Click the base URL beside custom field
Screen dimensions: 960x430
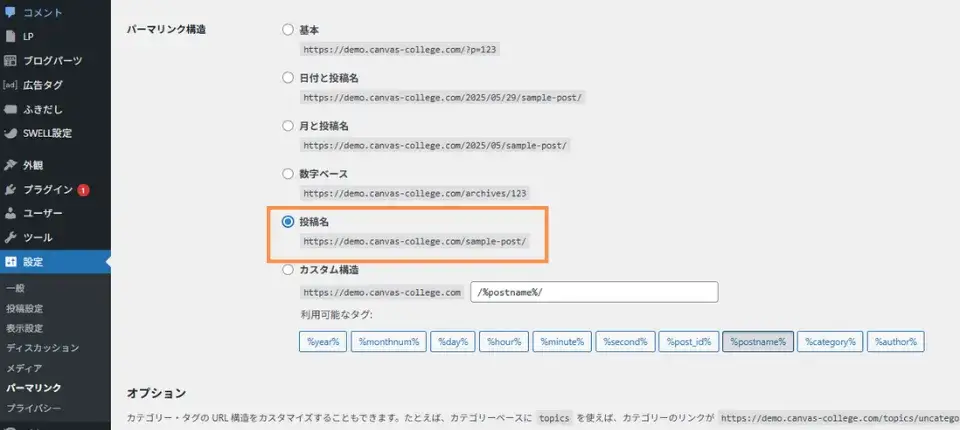[x=382, y=293]
